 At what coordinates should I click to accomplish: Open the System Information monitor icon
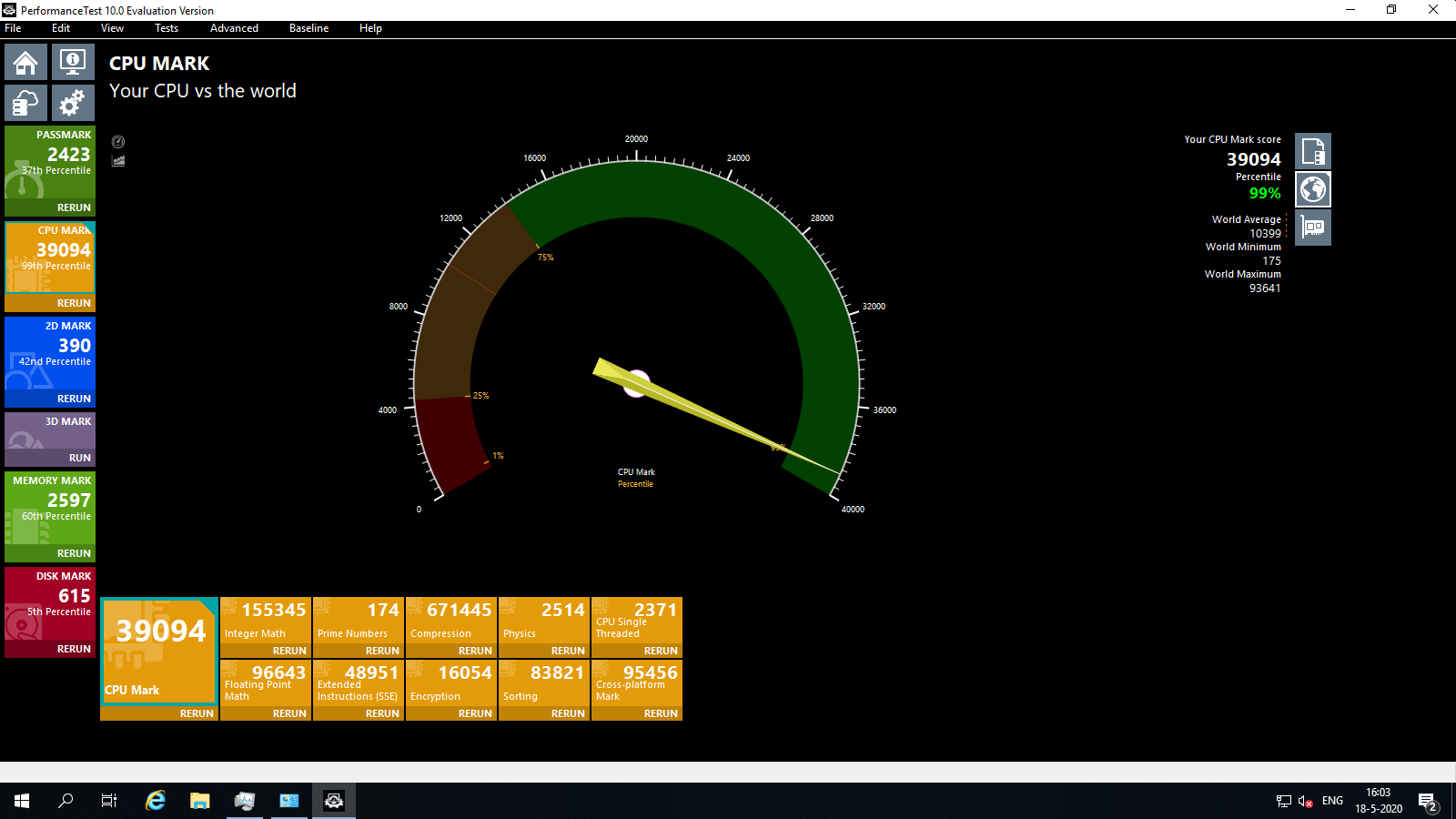[x=73, y=62]
